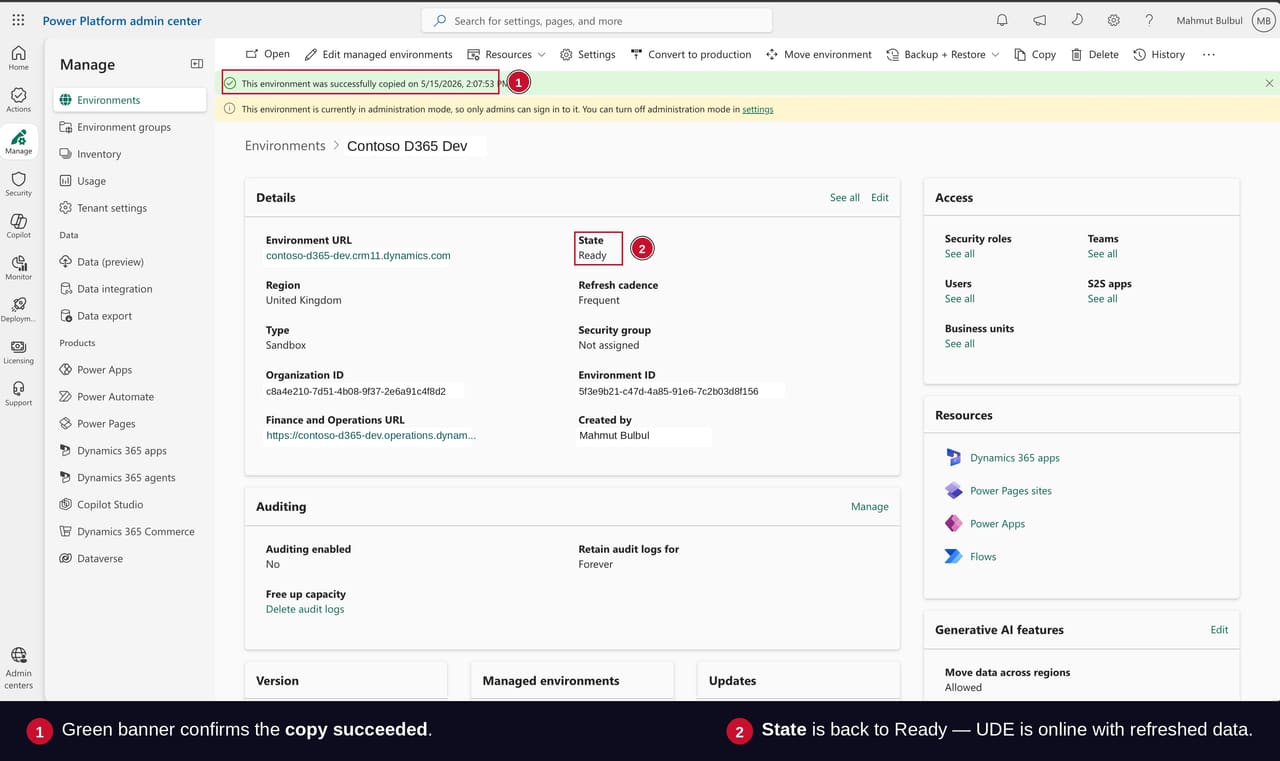Image resolution: width=1280 pixels, height=761 pixels.
Task: Select Dynamics 365 Commerce menu item
Action: [130, 532]
